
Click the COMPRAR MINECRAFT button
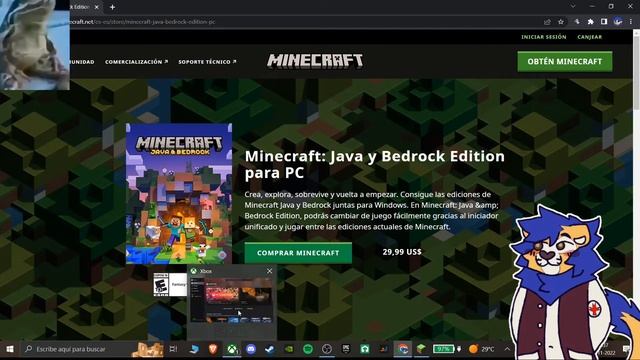coord(298,253)
